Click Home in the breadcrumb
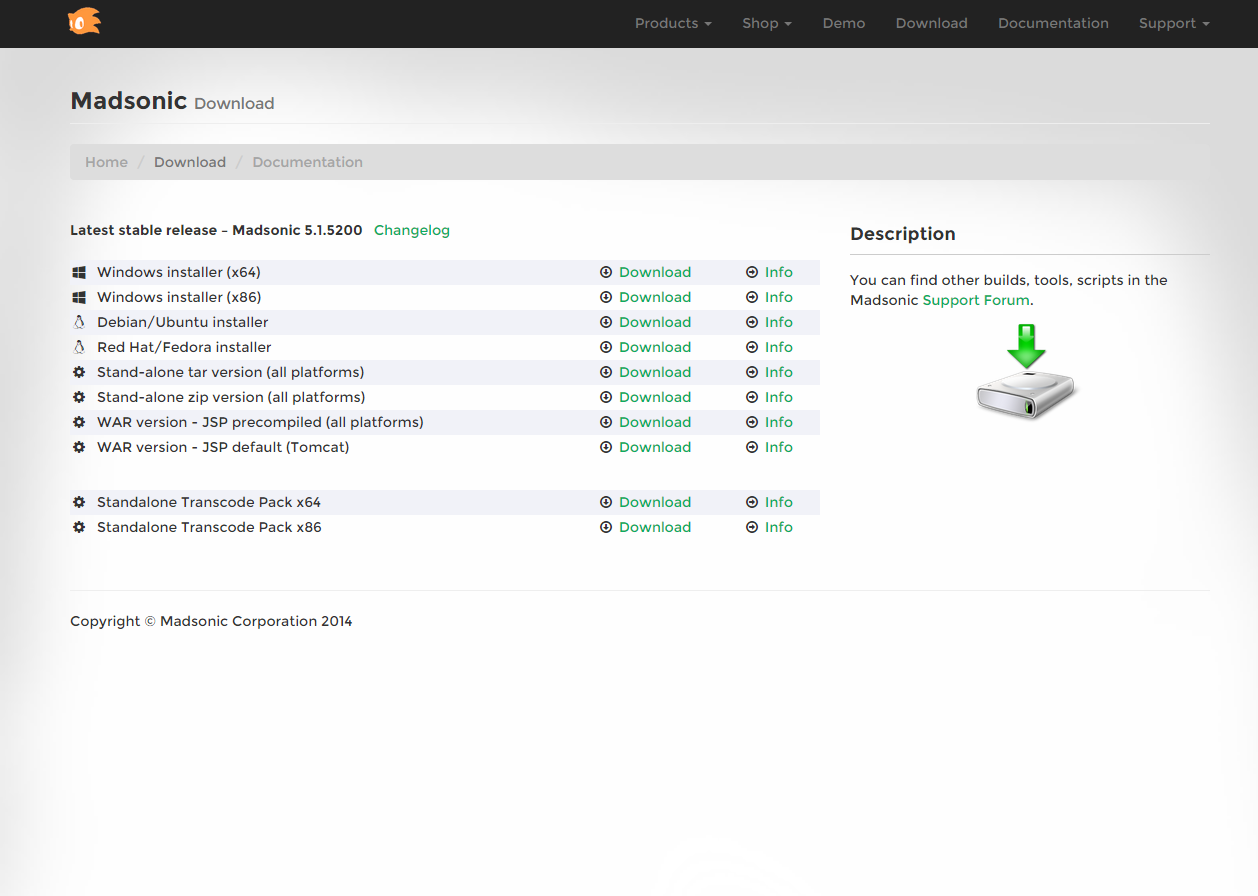This screenshot has width=1258, height=896. coord(106,162)
